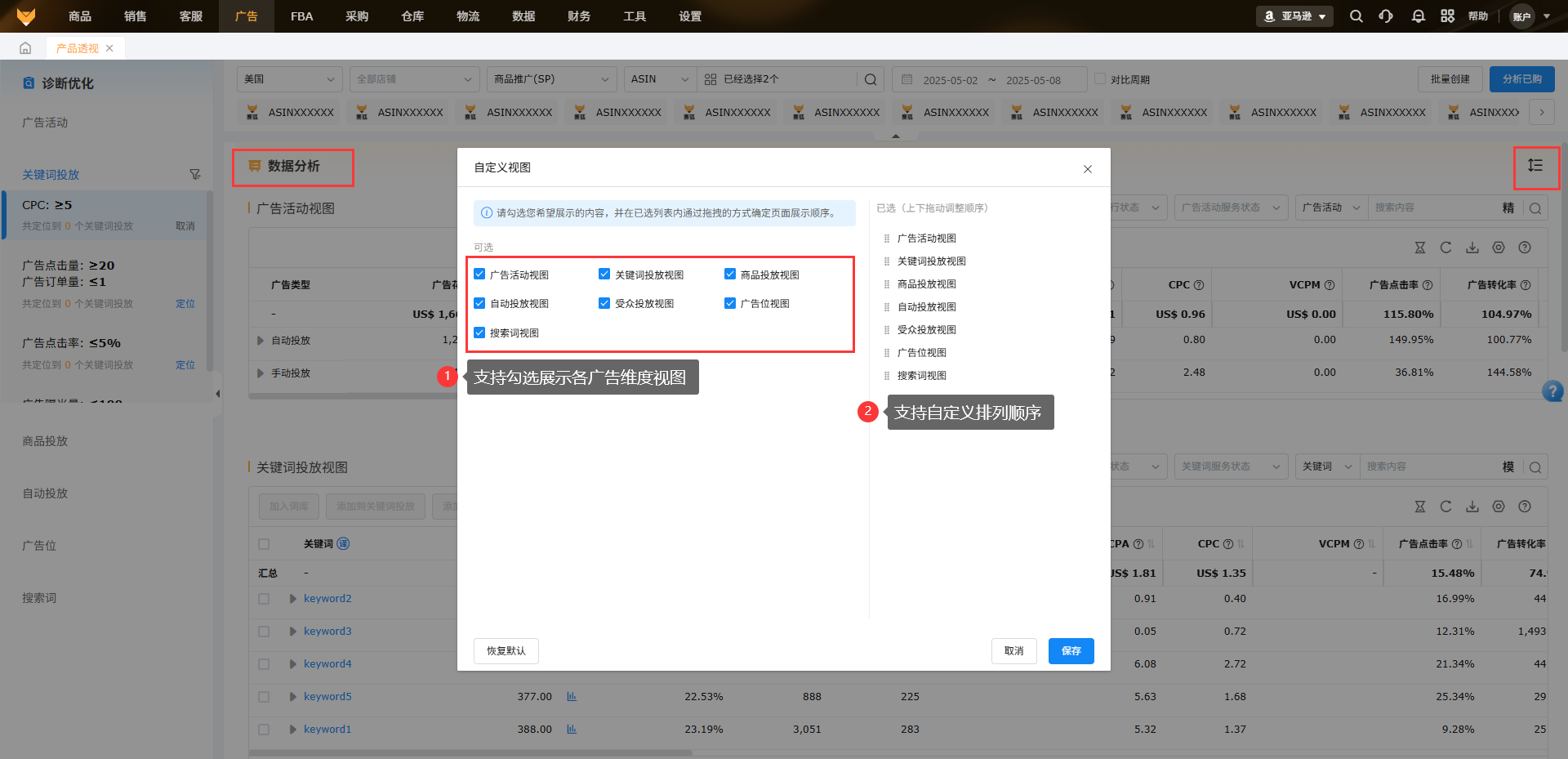Open the global search magnifier icon
1568x759 pixels.
tap(1356, 16)
